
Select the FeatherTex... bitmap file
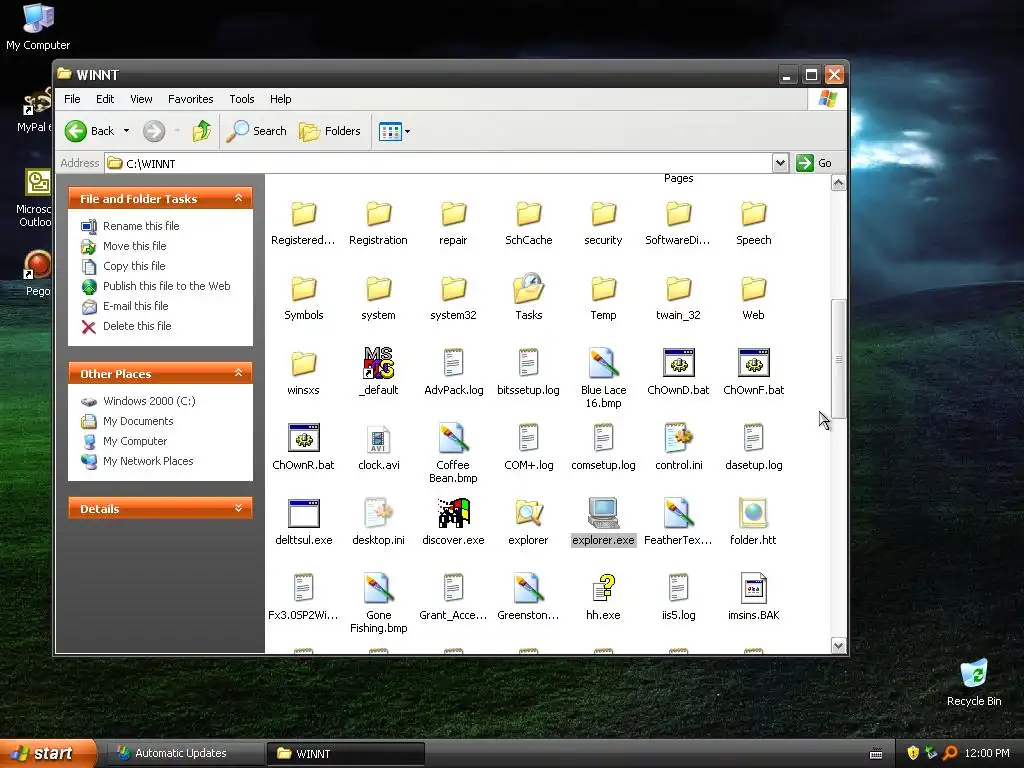coord(678,513)
